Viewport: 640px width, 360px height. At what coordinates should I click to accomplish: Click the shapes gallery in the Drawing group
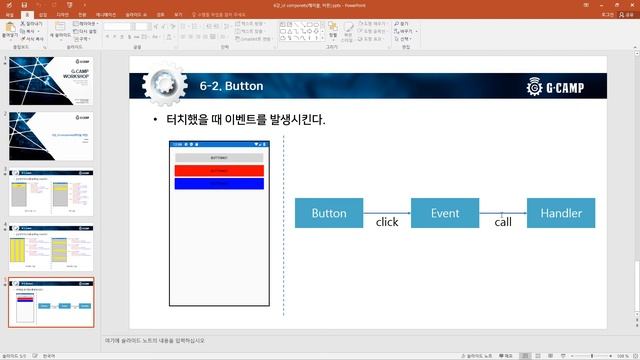[x=301, y=31]
